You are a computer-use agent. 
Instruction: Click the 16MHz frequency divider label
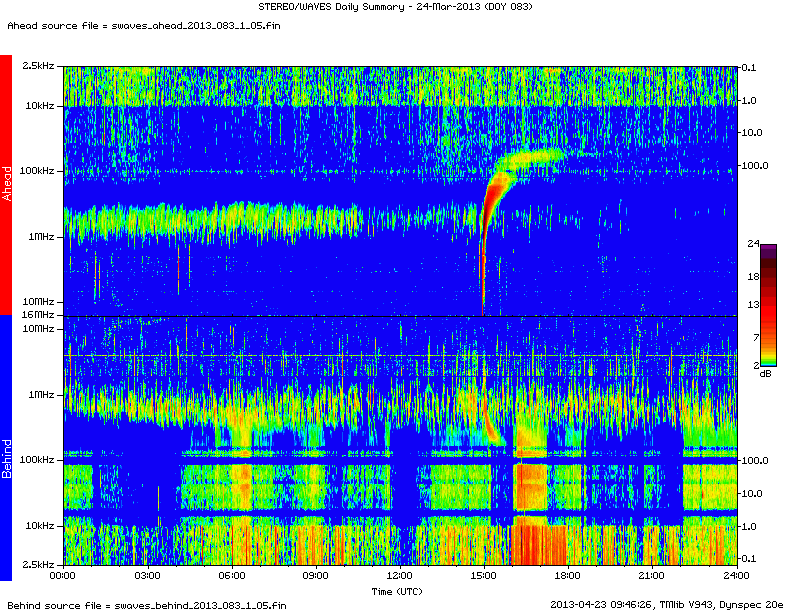(38, 316)
